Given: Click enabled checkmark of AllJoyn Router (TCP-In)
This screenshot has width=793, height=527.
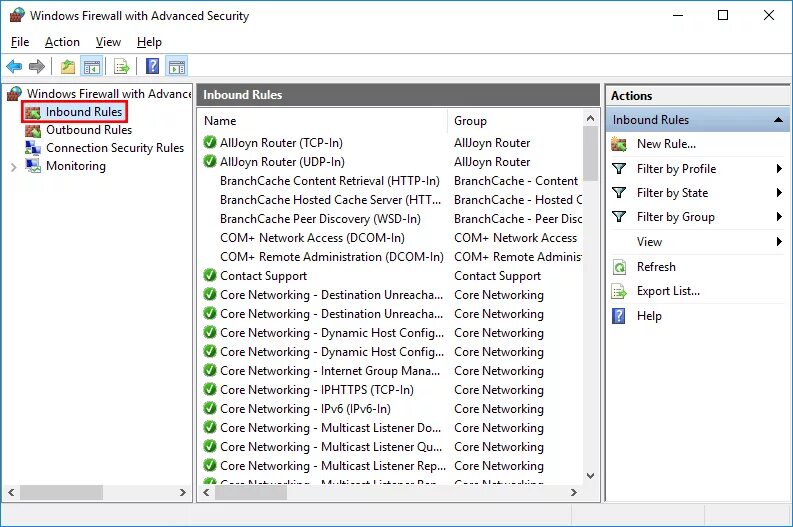Looking at the screenshot, I should [x=210, y=142].
